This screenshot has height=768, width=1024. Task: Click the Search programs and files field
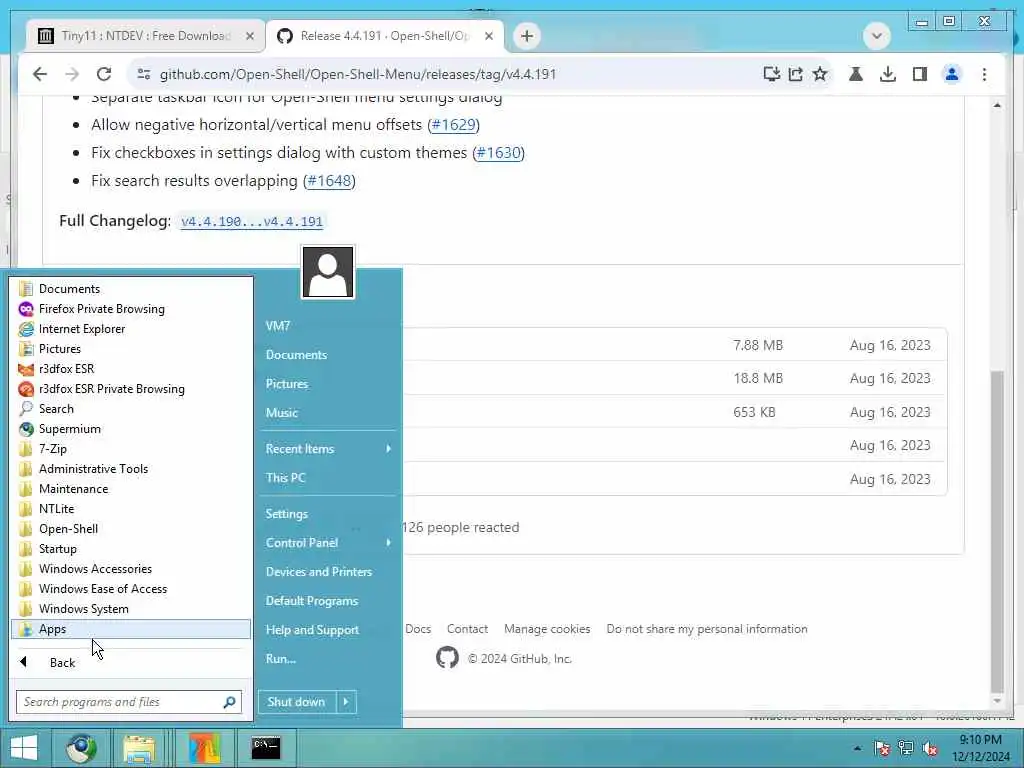point(129,702)
